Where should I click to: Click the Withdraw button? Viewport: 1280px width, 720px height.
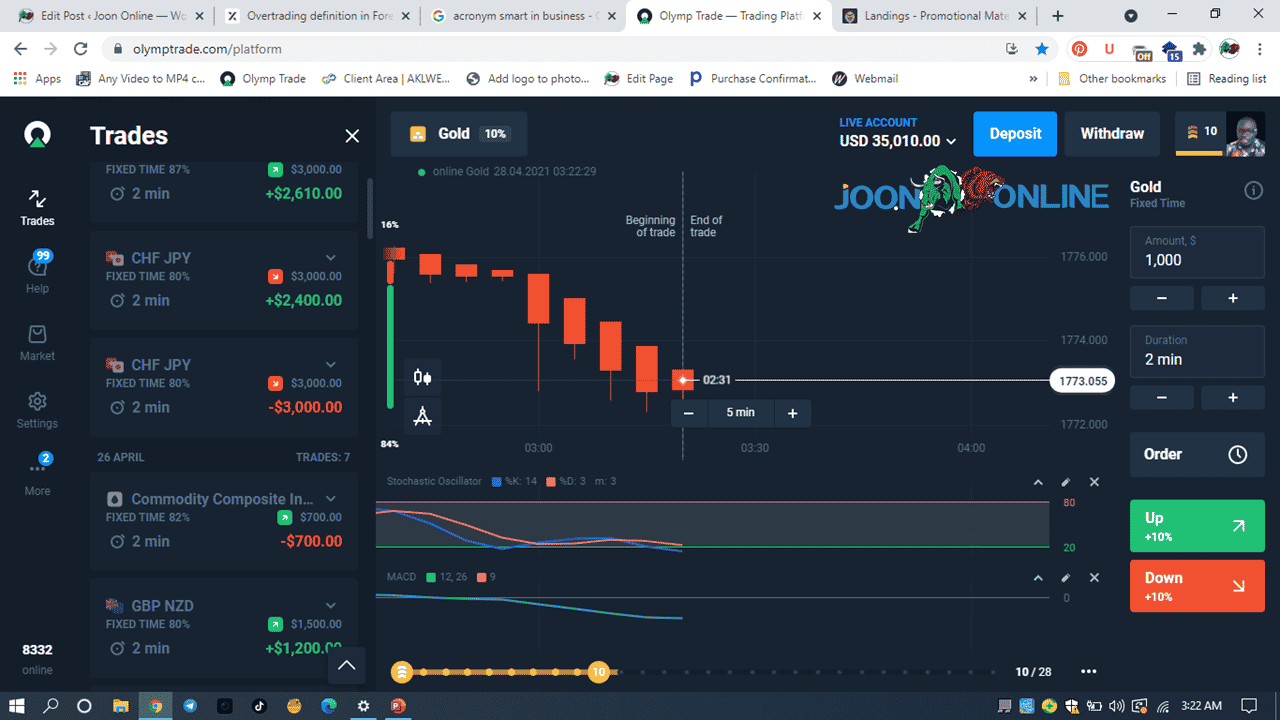[1112, 134]
